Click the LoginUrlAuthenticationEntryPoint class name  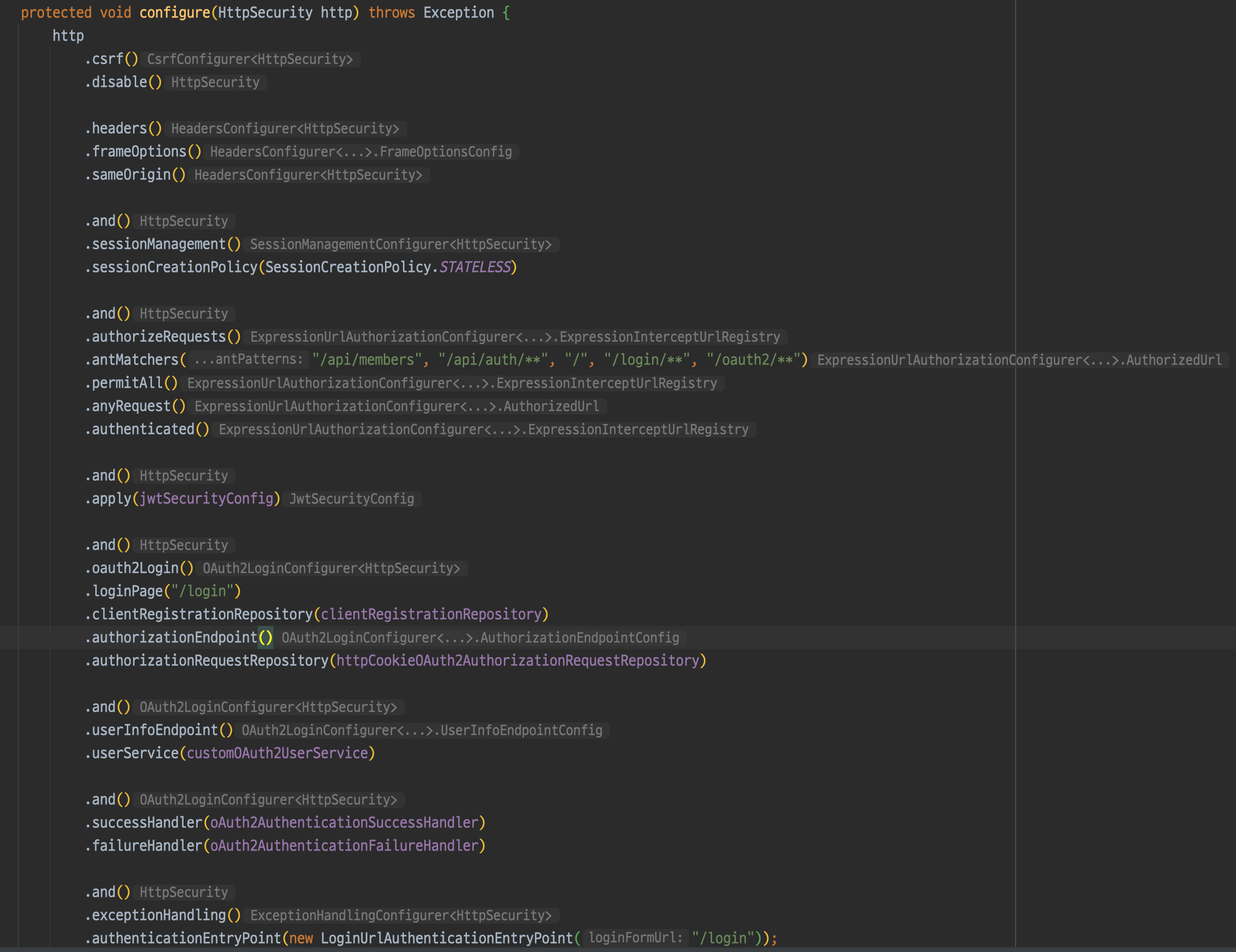tap(447, 938)
